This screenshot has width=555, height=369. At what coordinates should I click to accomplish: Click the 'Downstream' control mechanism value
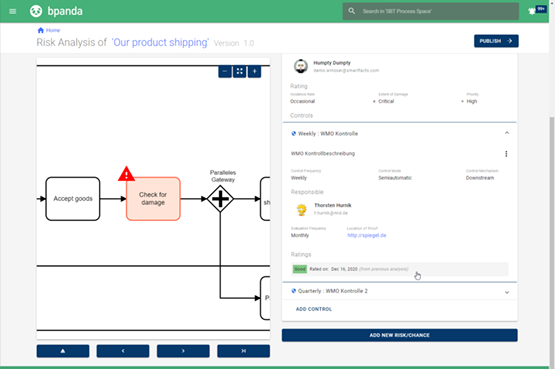coord(480,178)
